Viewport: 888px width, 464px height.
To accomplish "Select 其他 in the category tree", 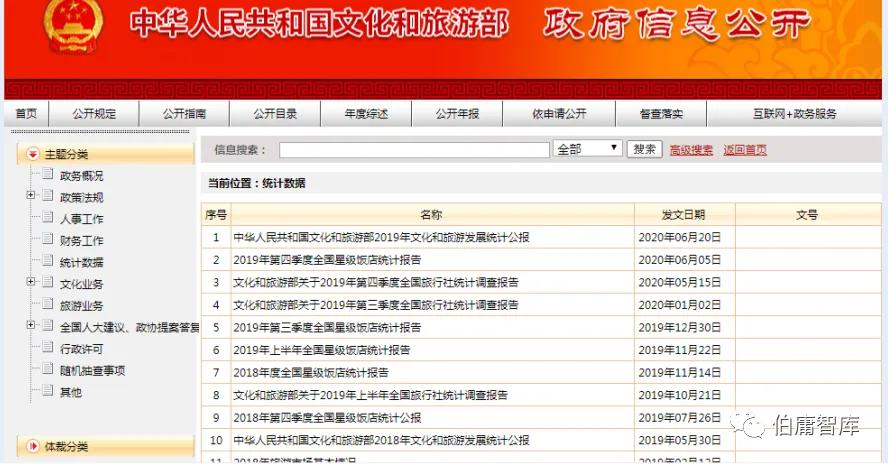I will point(71,392).
